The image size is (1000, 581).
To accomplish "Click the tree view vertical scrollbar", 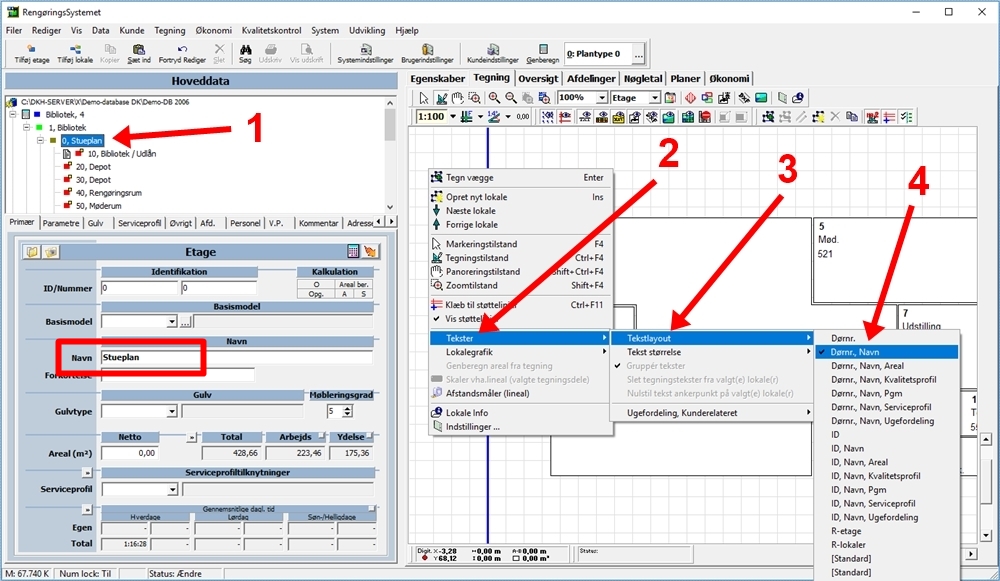I will [390, 154].
